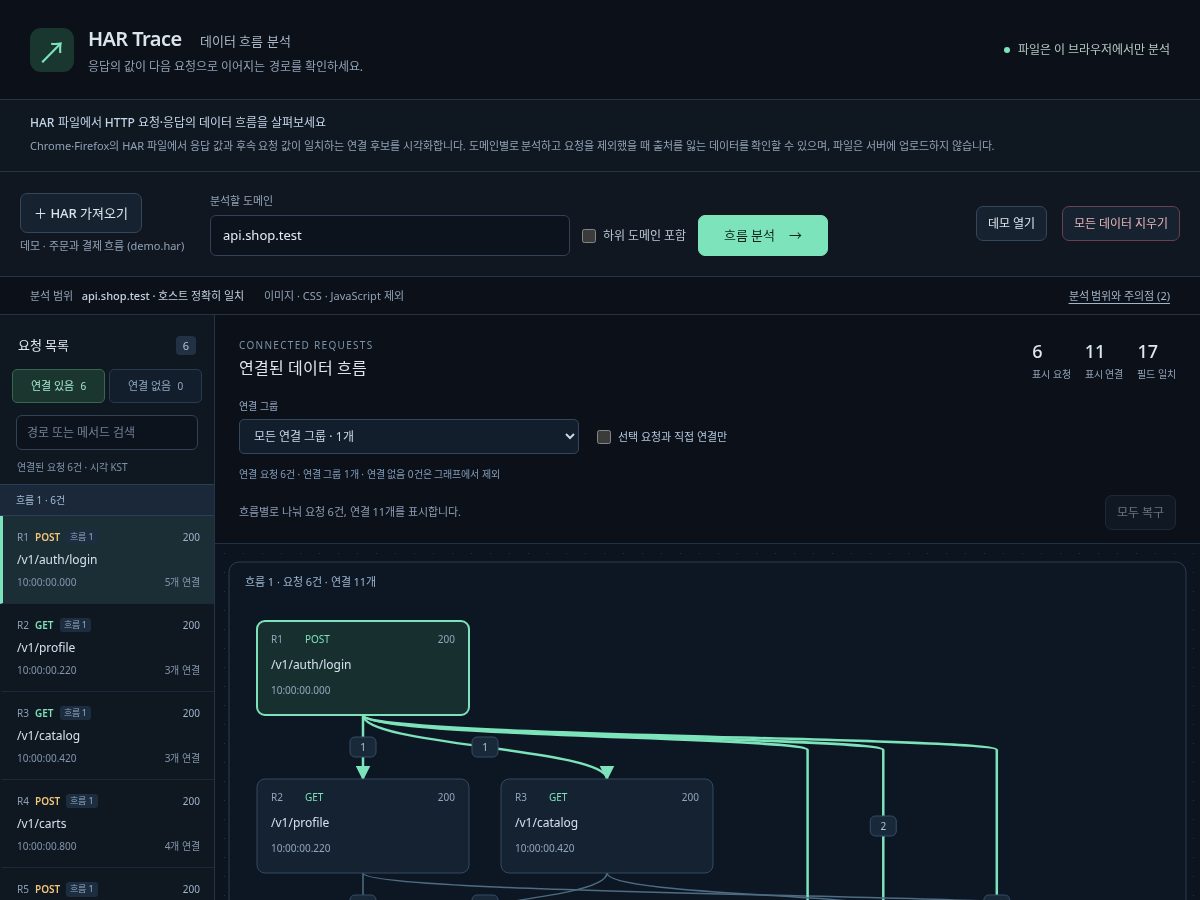Click the 분석할 도메인 input field
1200x900 pixels.
click(390, 236)
